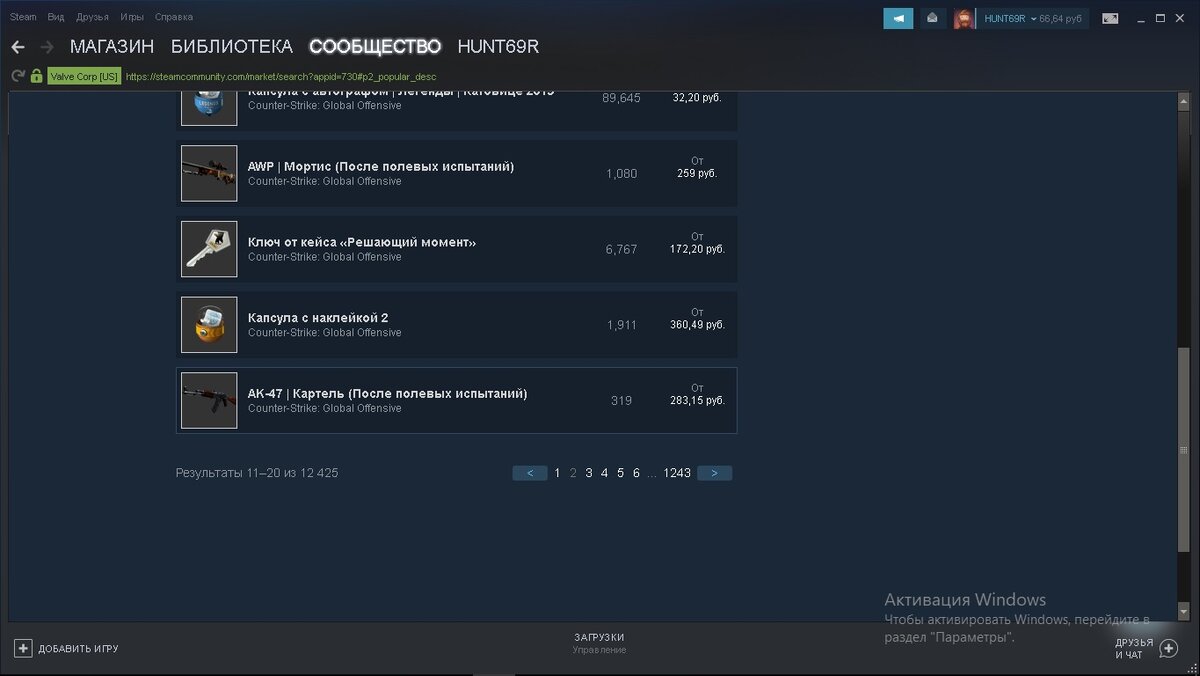Click the autograph capsule thumbnail in the first row
The image size is (1200, 676).
[209, 108]
